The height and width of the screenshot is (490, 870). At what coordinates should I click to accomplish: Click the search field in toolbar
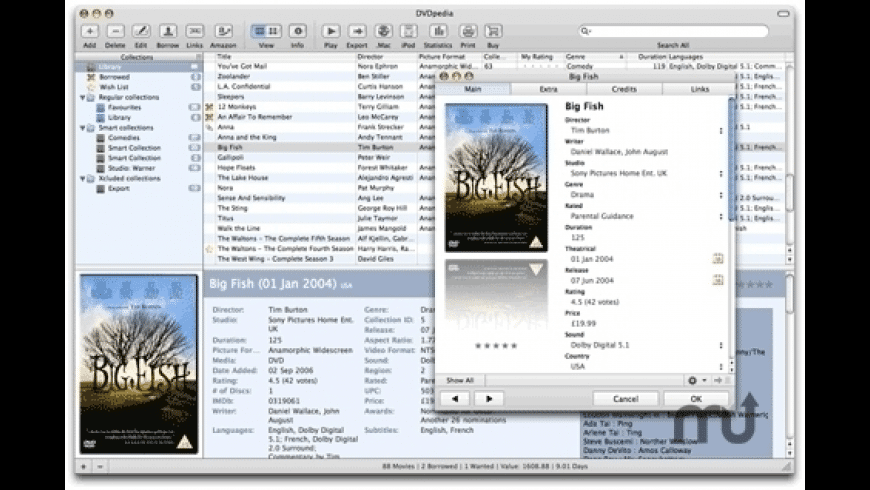(673, 31)
